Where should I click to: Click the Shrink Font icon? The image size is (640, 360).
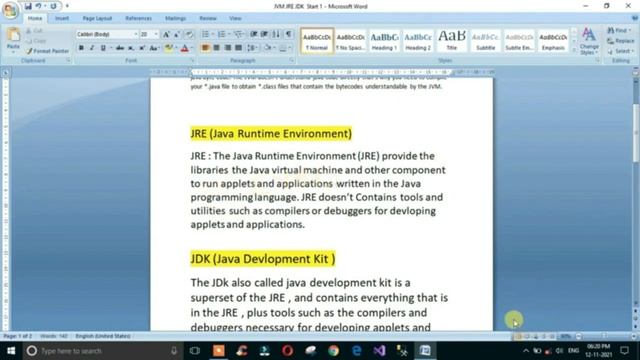[x=177, y=35]
